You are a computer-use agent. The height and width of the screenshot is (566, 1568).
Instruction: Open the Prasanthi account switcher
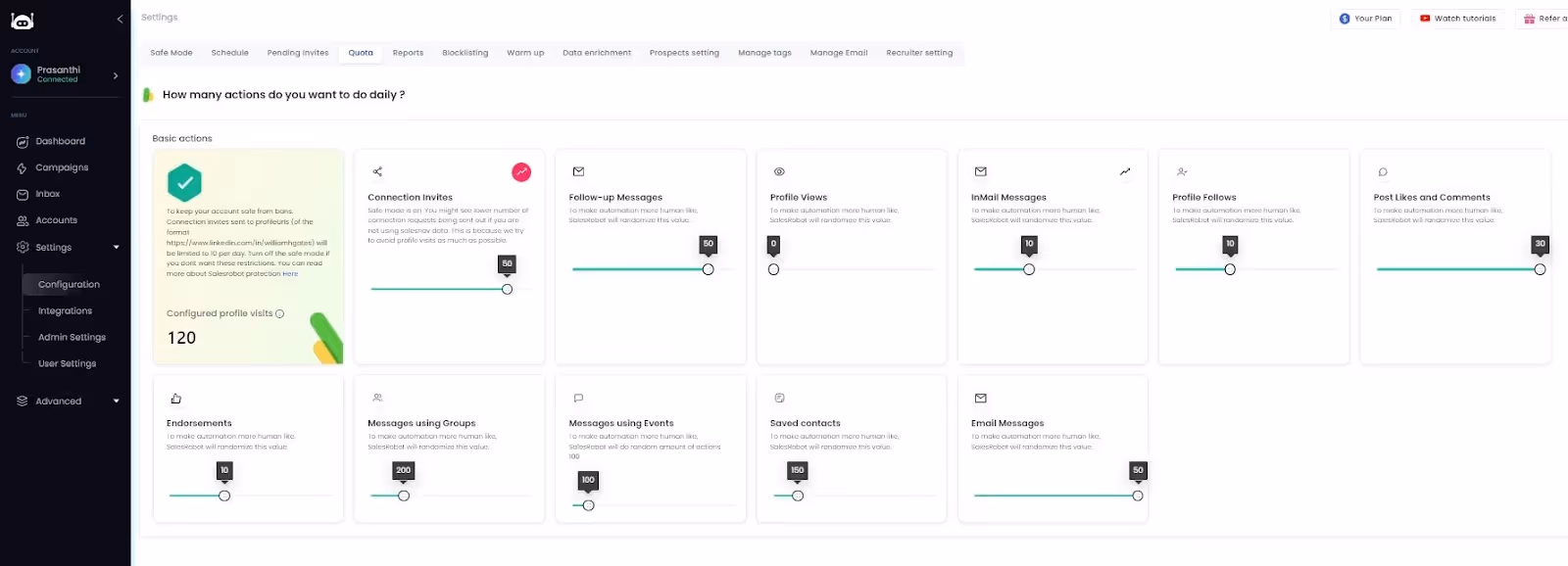click(x=65, y=74)
